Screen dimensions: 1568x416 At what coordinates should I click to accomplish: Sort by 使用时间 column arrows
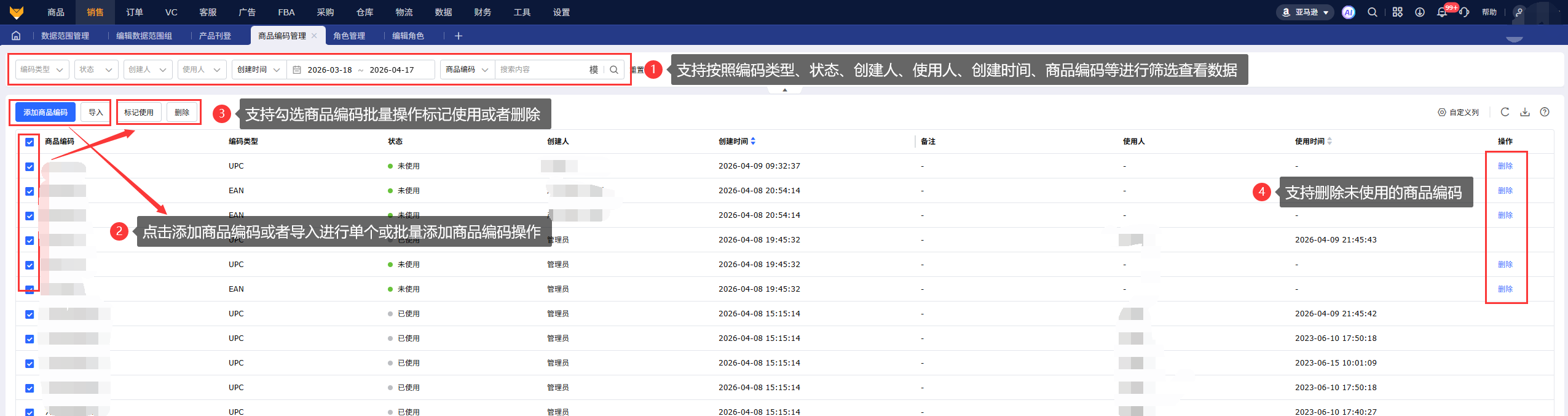click(1330, 141)
